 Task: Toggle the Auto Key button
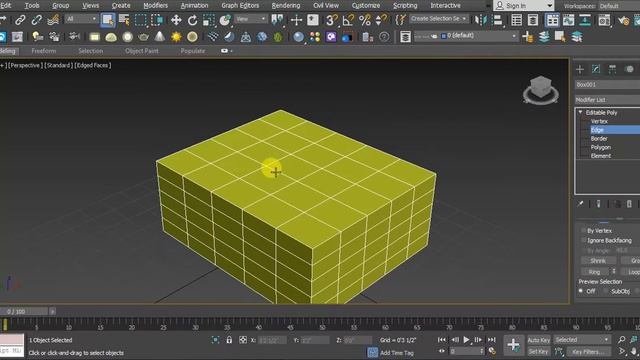[x=539, y=340]
